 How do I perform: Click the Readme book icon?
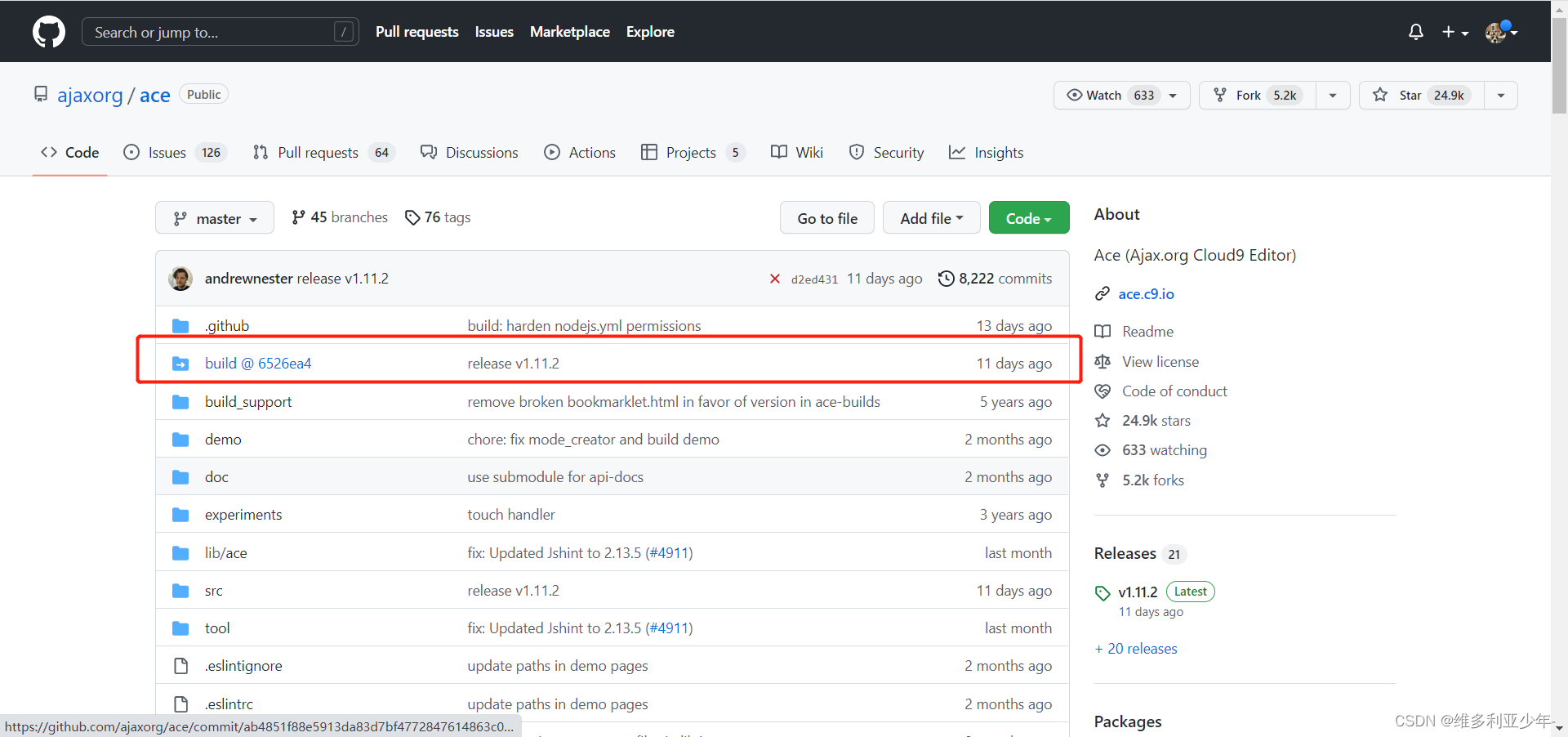[1102, 331]
